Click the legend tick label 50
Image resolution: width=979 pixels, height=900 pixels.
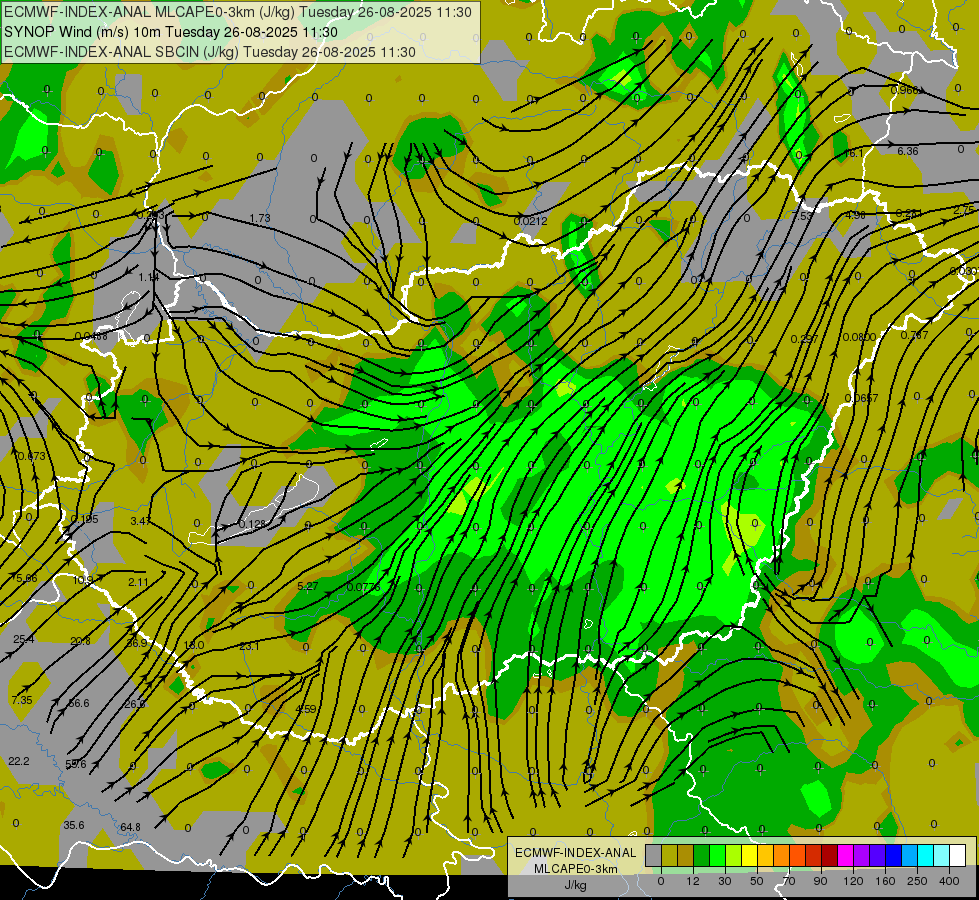[x=757, y=881]
